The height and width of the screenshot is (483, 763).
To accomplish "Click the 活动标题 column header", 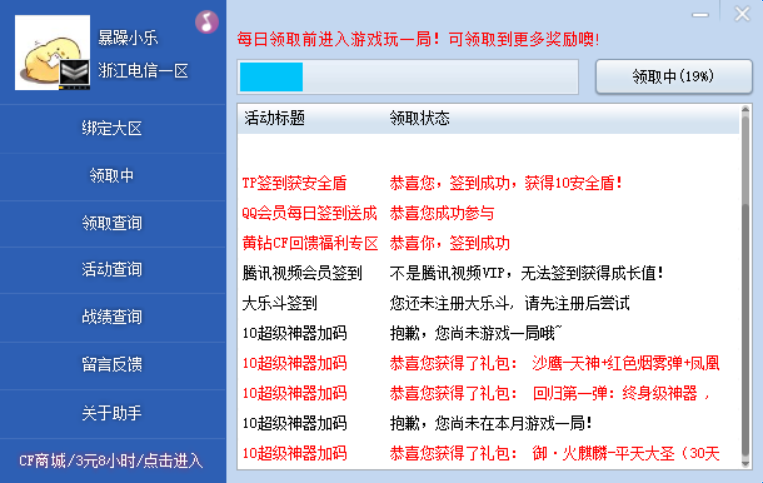I will coord(275,118).
